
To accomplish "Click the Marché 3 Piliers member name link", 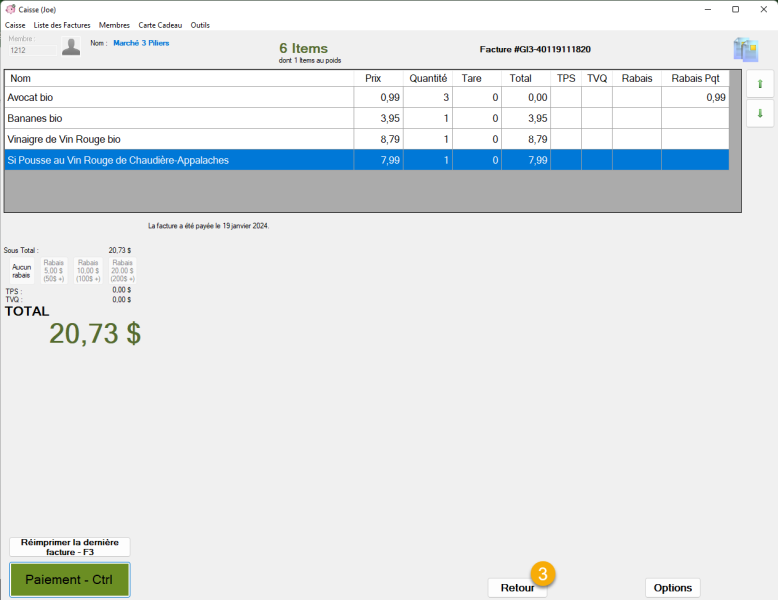I will coord(141,43).
